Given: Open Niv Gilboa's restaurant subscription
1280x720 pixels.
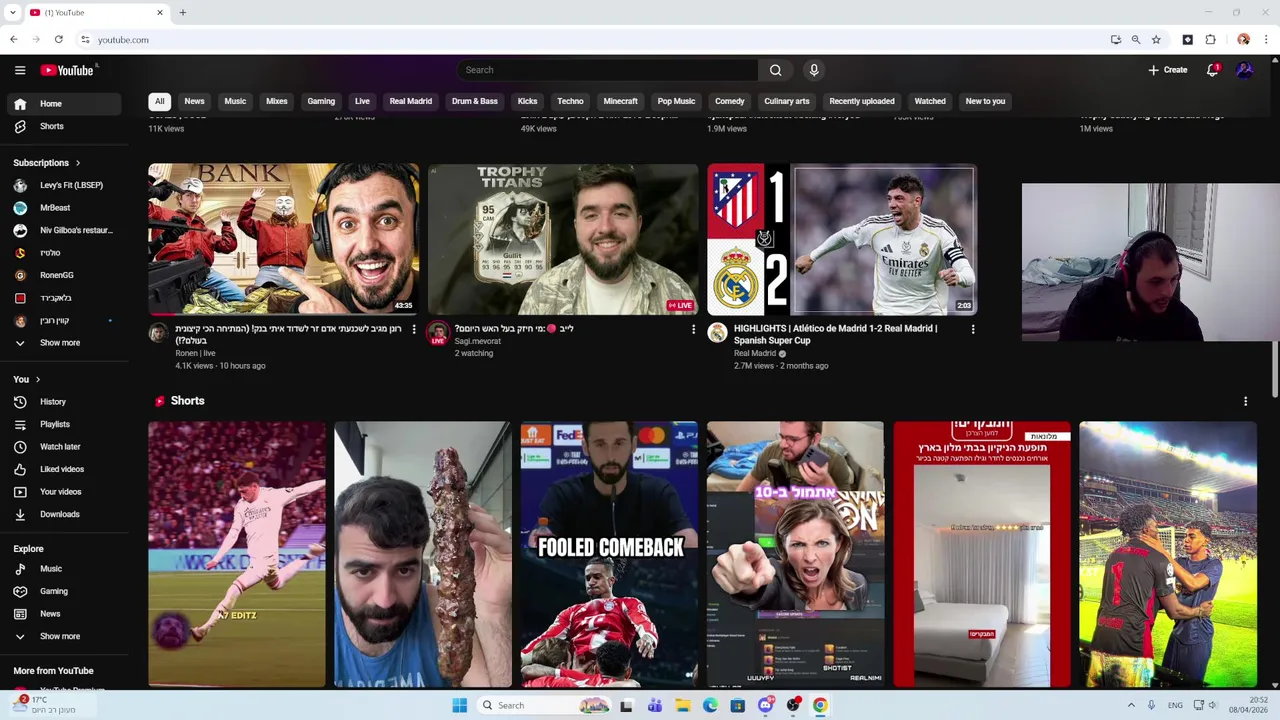Looking at the screenshot, I should point(64,230).
